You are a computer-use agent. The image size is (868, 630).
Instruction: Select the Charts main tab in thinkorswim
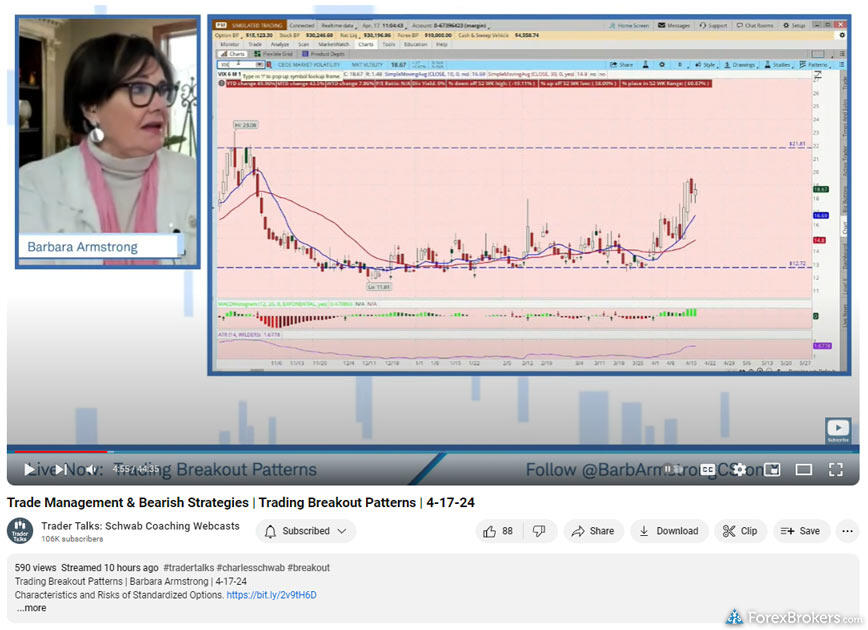[366, 44]
